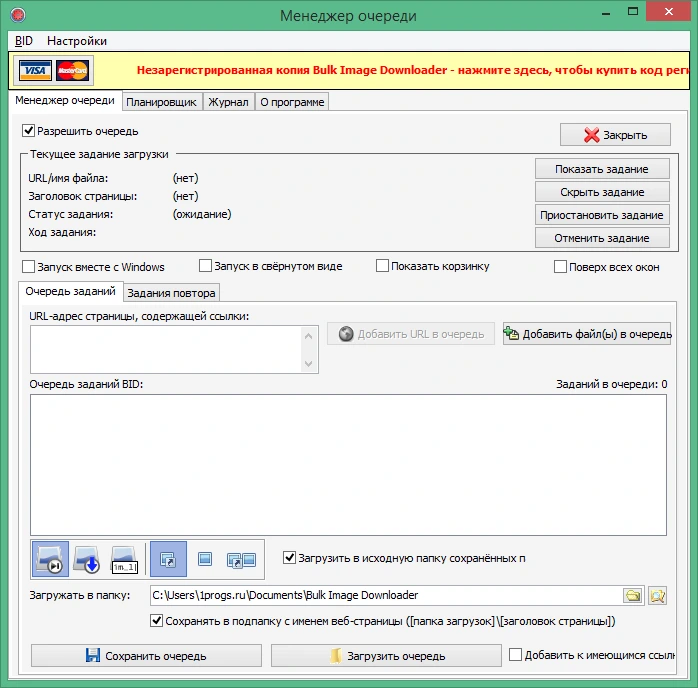Screen dimensions: 698x688
Task: Check 'Добавить к имеющимся ссылкам' box
Action: pos(515,655)
